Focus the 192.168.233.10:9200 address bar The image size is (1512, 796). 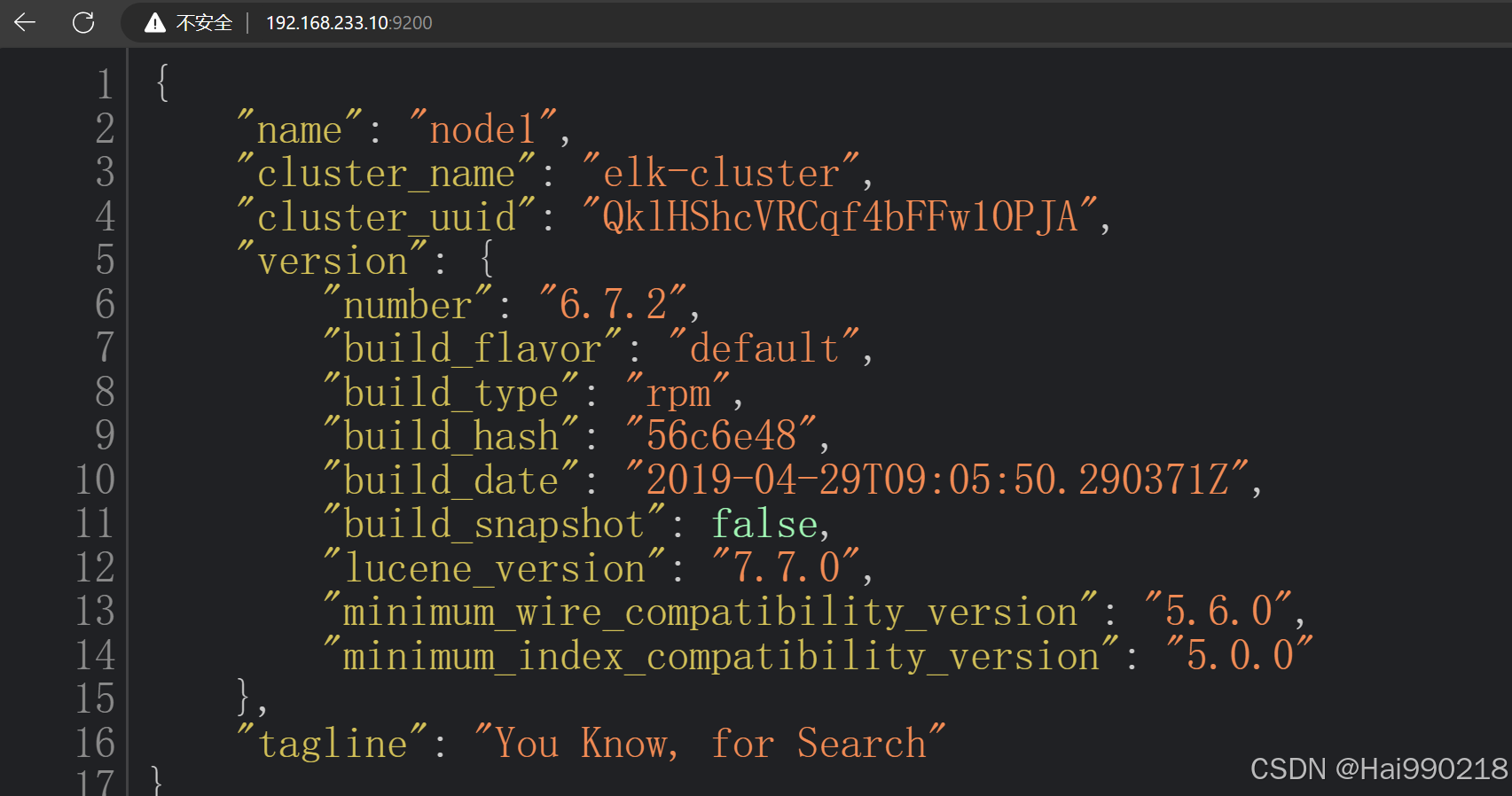(349, 23)
